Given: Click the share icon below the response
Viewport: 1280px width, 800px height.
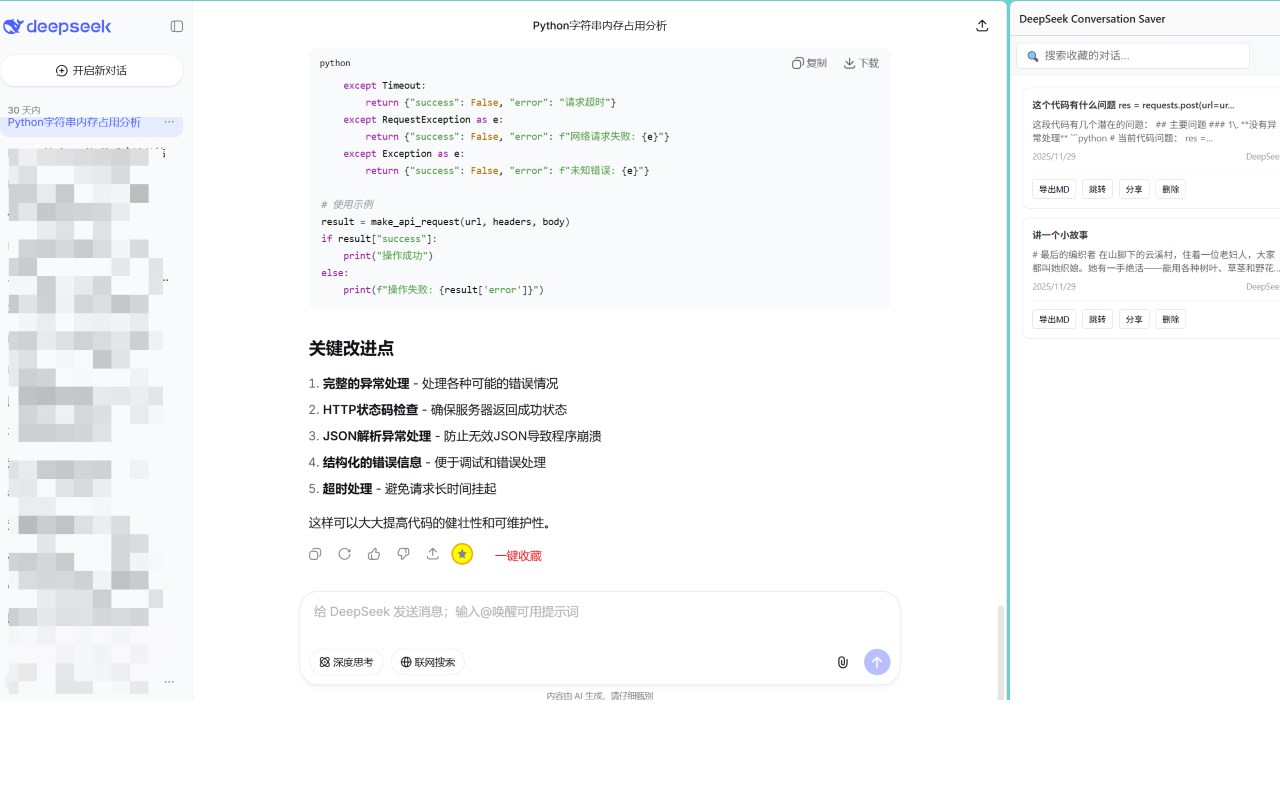Looking at the screenshot, I should click(433, 554).
